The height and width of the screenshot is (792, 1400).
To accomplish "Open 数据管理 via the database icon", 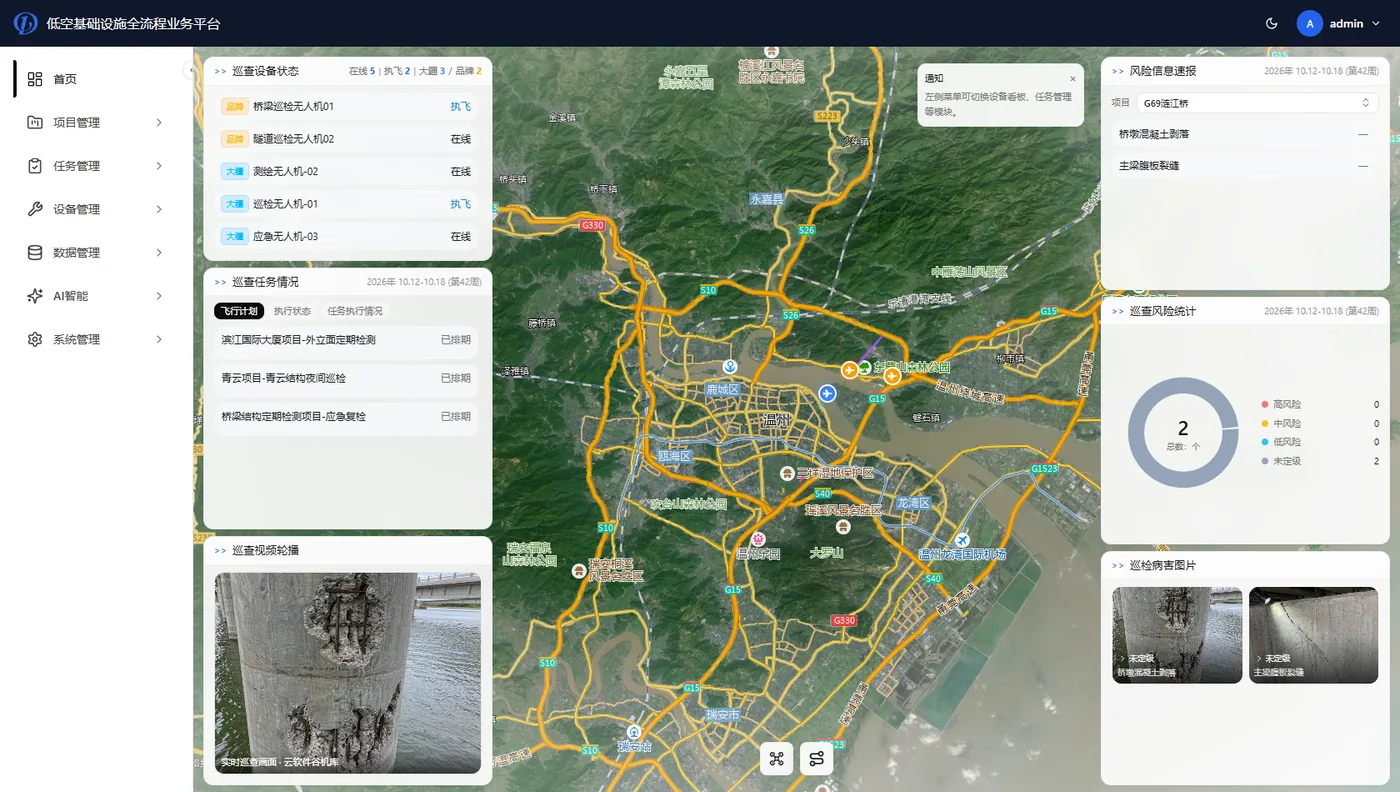I will pyautogui.click(x=35, y=253).
